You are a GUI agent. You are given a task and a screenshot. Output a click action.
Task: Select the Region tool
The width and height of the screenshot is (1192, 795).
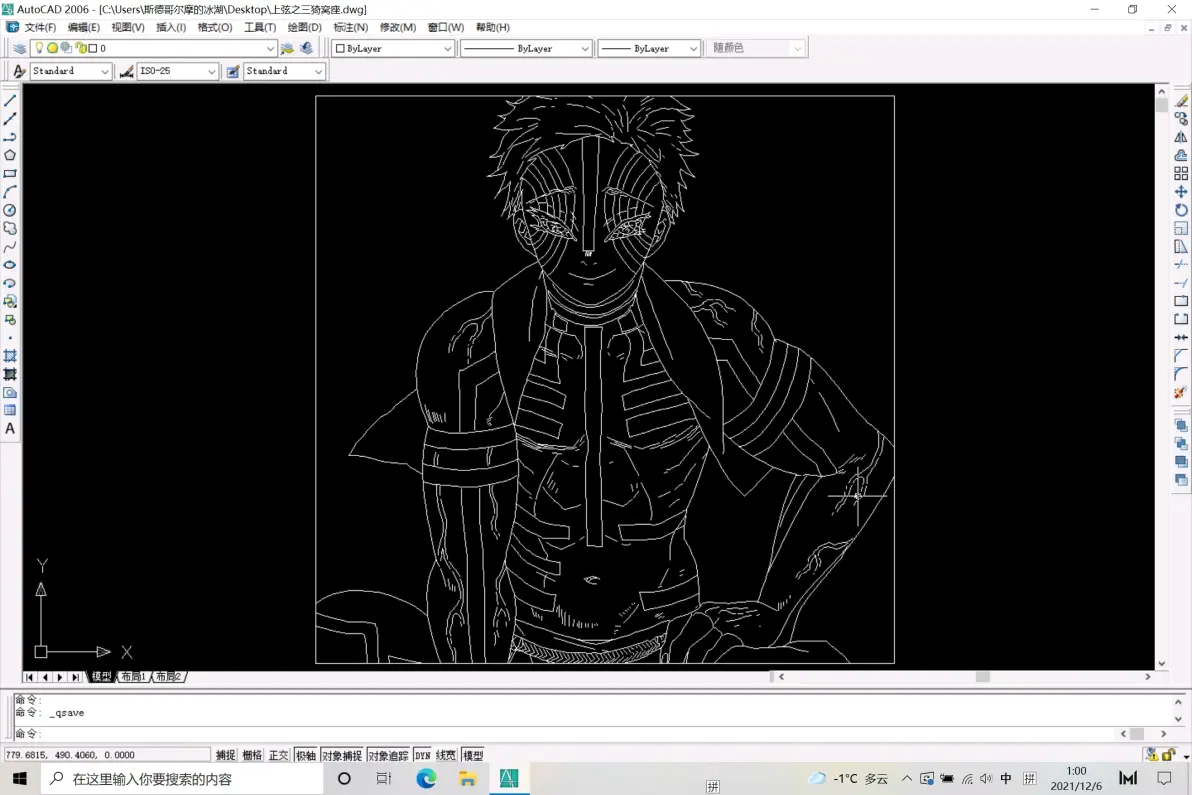(x=10, y=392)
